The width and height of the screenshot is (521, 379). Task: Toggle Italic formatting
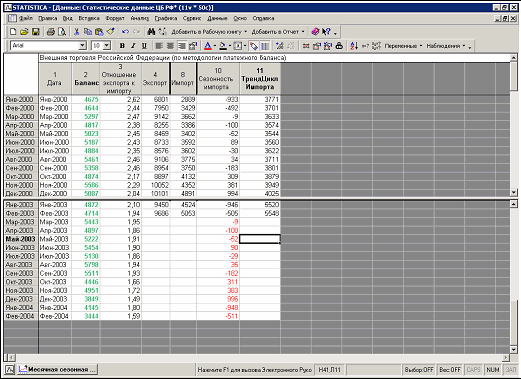133,46
